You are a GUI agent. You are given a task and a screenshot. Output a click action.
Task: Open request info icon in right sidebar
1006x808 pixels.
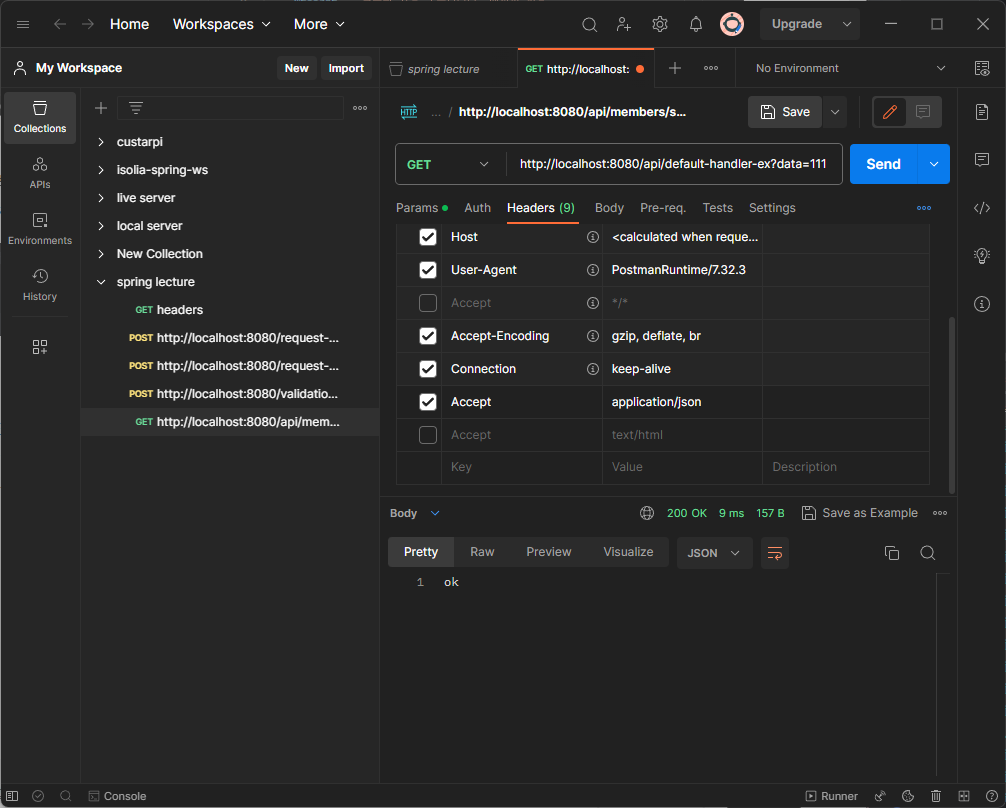tap(982, 304)
